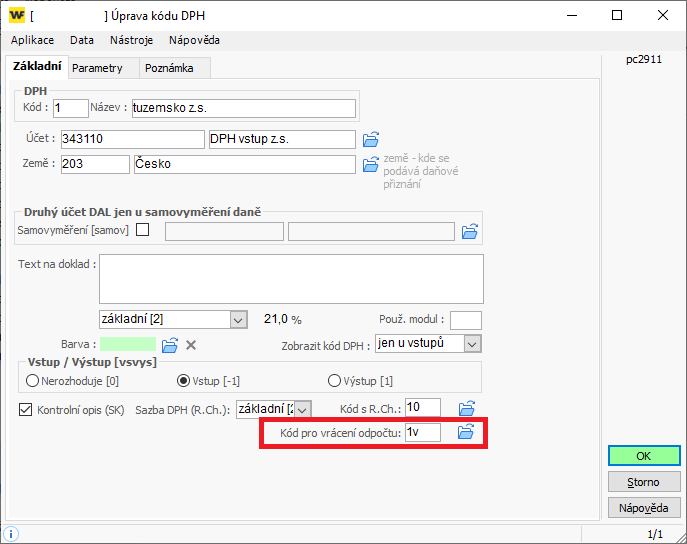Select the Nerozhoduje [0] radio option
Image resolution: width=687 pixels, height=544 pixels.
33,381
